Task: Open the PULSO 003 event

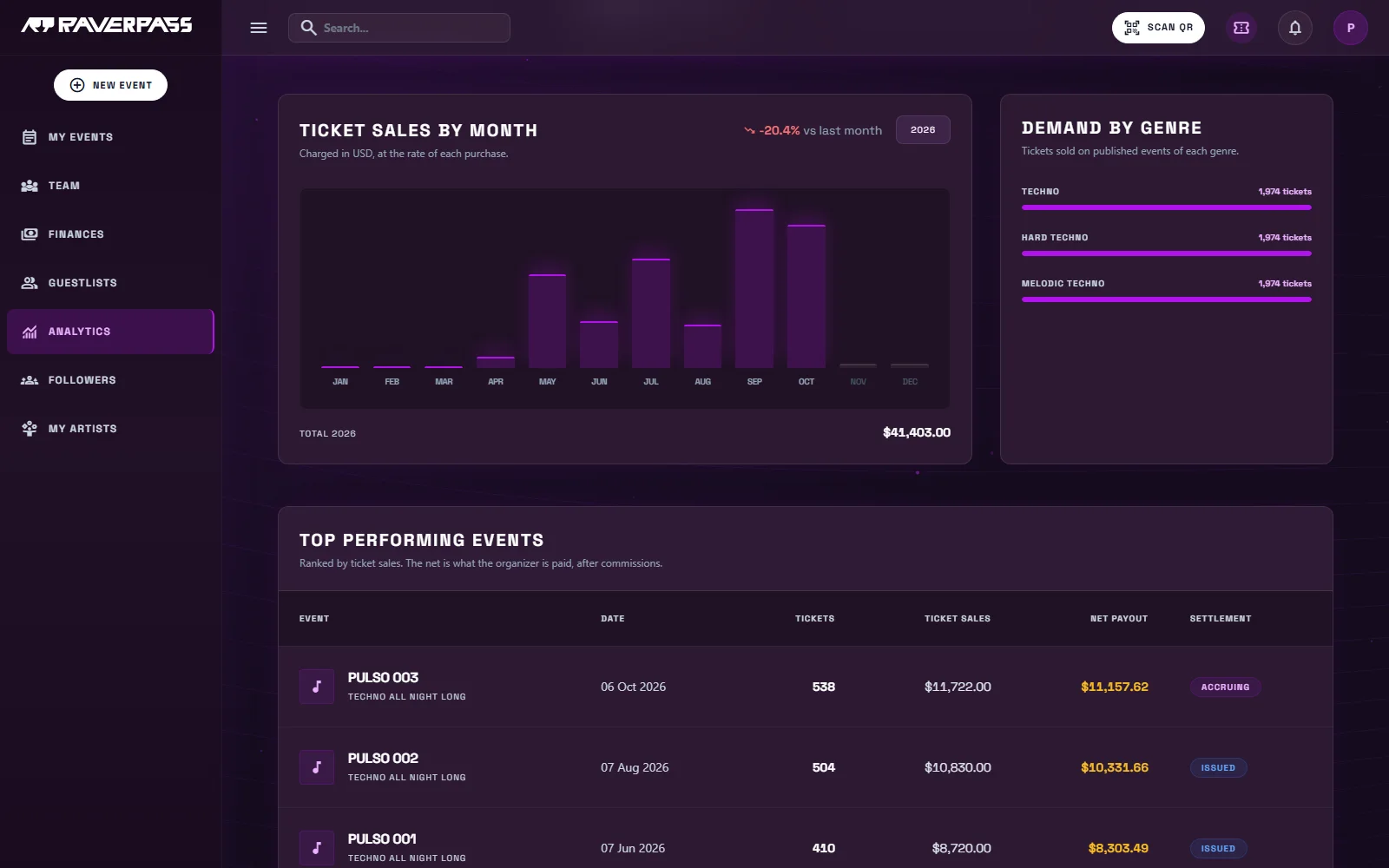Action: coord(383,677)
